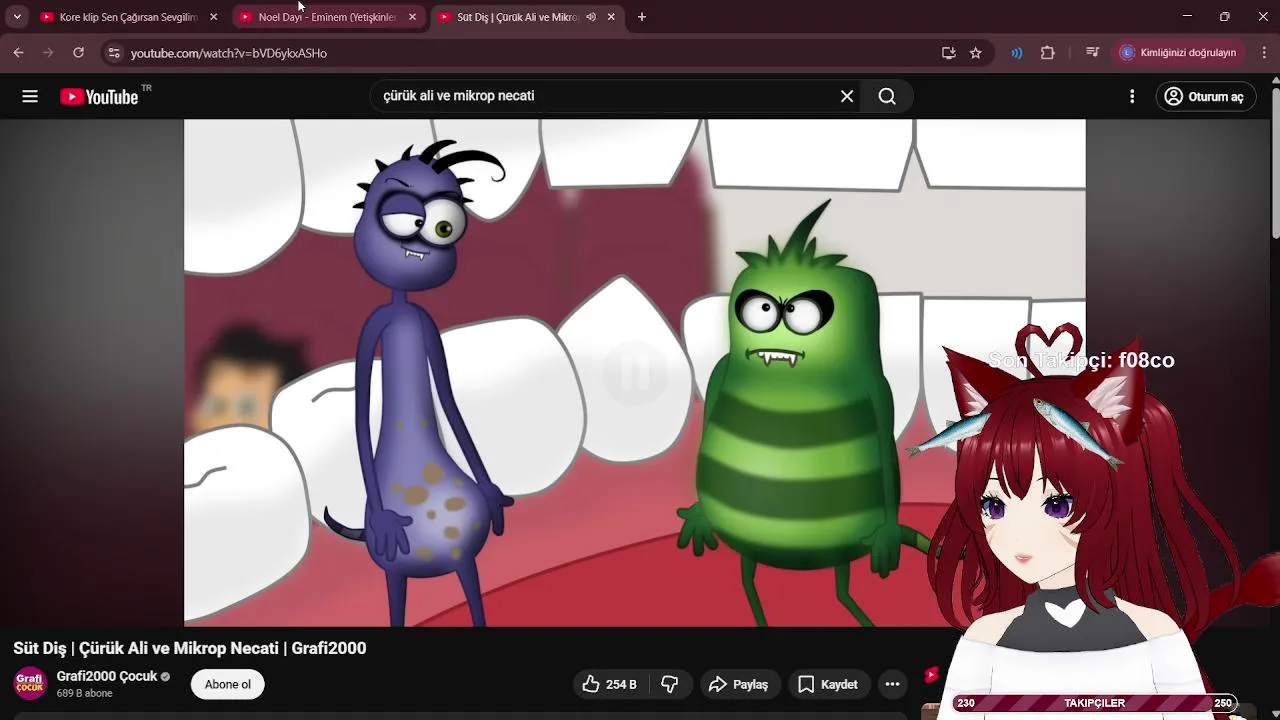
Task: Clear the search query with X
Action: pos(847,96)
